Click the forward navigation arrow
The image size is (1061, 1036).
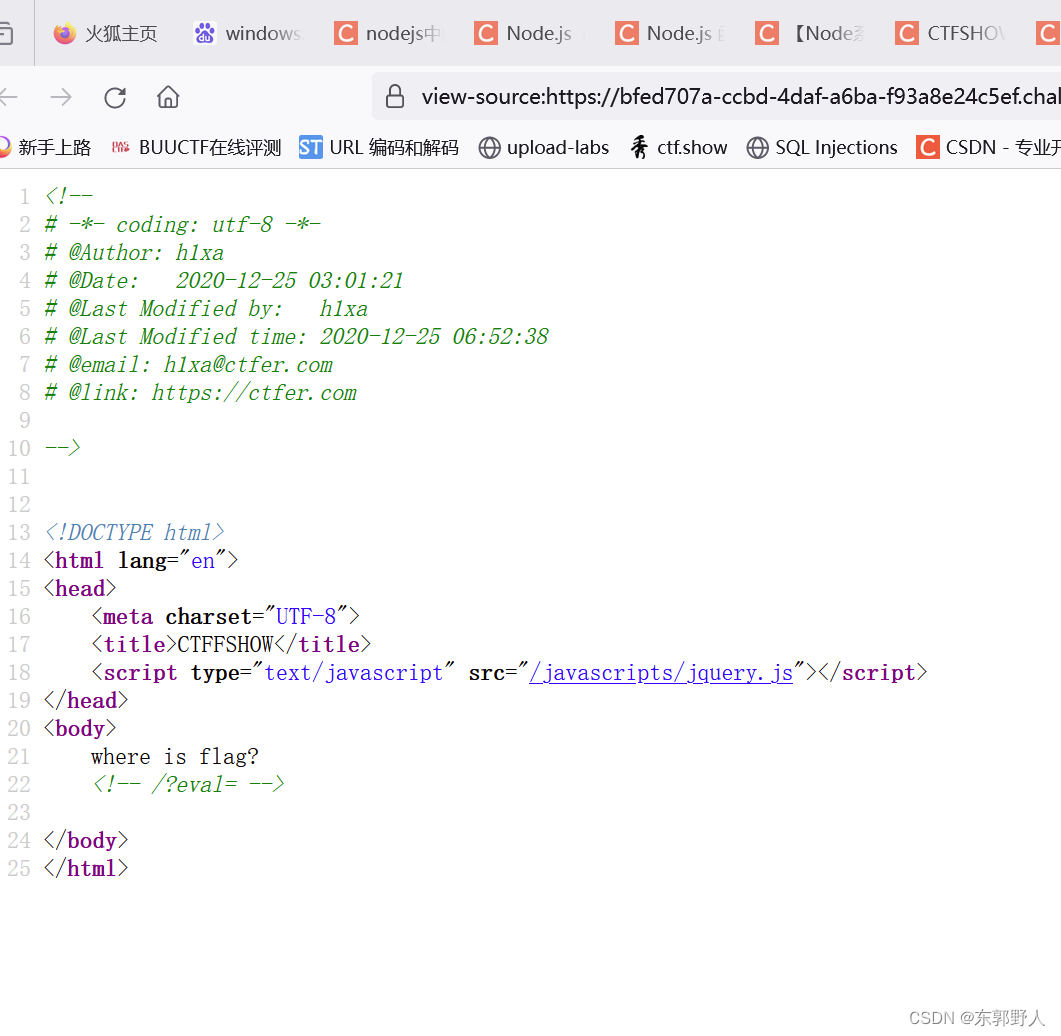60,97
